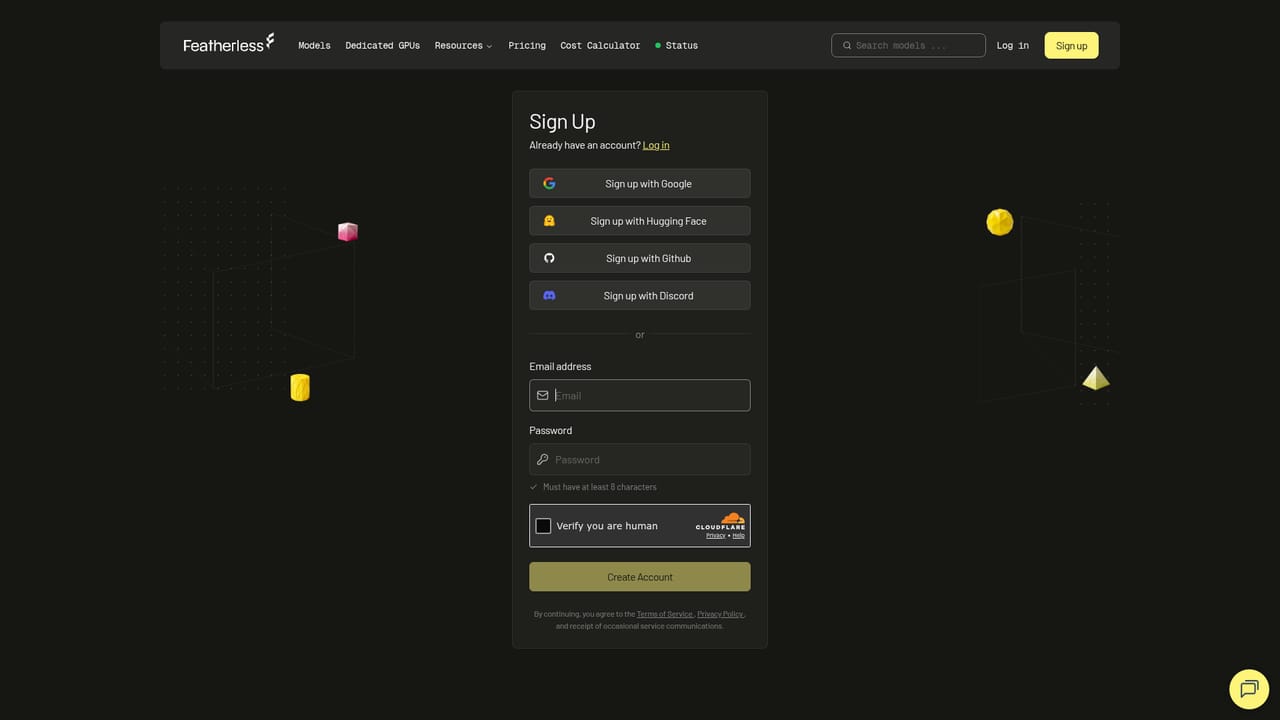Screen dimensions: 1280x720
Task: Click the Google logo icon
Action: 549,183
